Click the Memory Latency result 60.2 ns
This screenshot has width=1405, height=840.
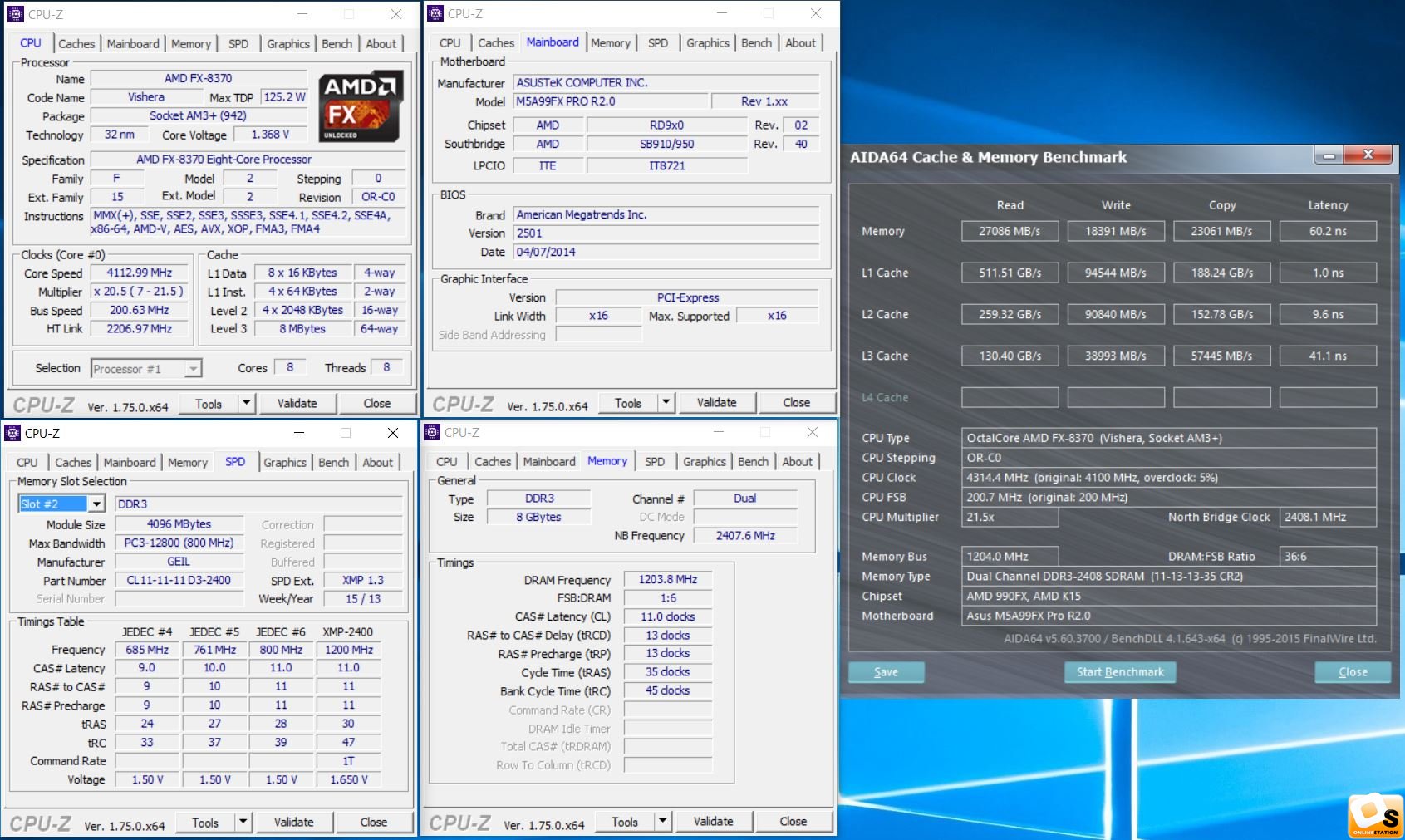[x=1328, y=231]
